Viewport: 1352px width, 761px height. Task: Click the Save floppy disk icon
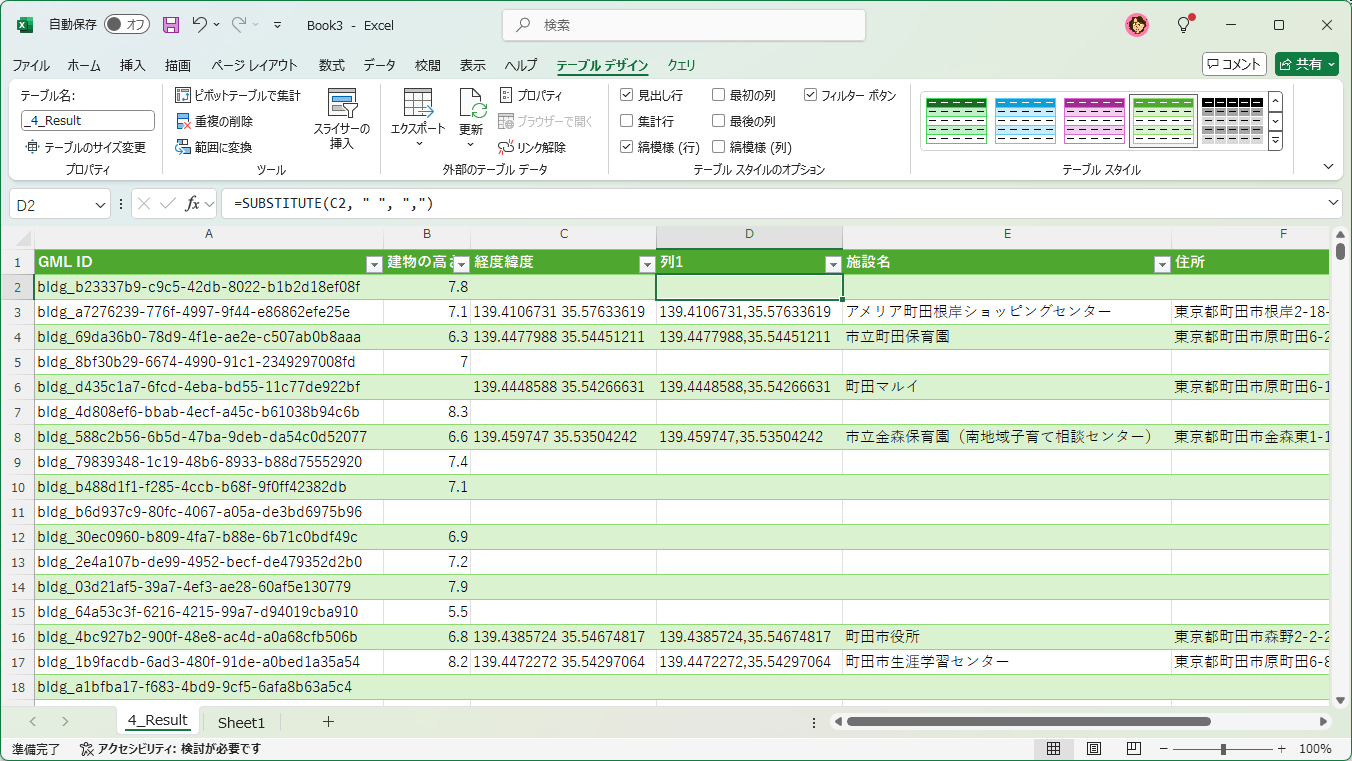point(171,25)
